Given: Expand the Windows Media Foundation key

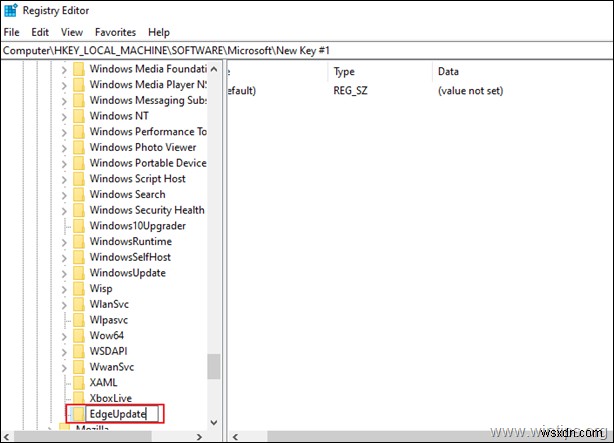Looking at the screenshot, I should pyautogui.click(x=64, y=70).
